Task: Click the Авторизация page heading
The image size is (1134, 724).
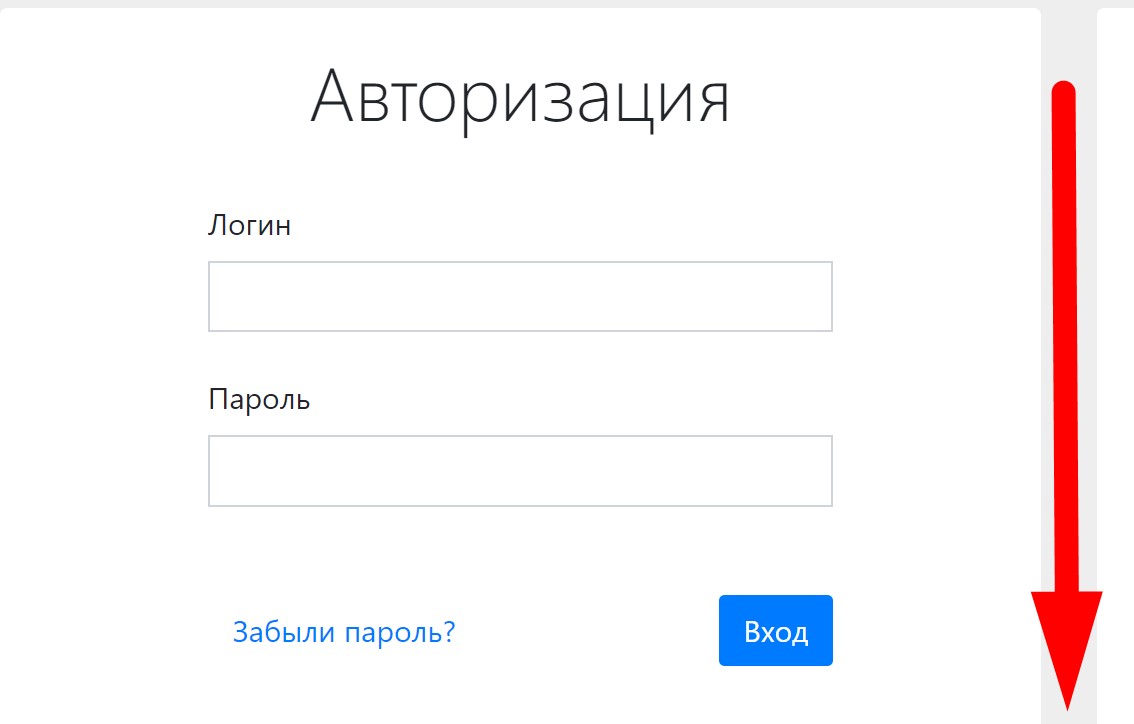Action: 522,95
